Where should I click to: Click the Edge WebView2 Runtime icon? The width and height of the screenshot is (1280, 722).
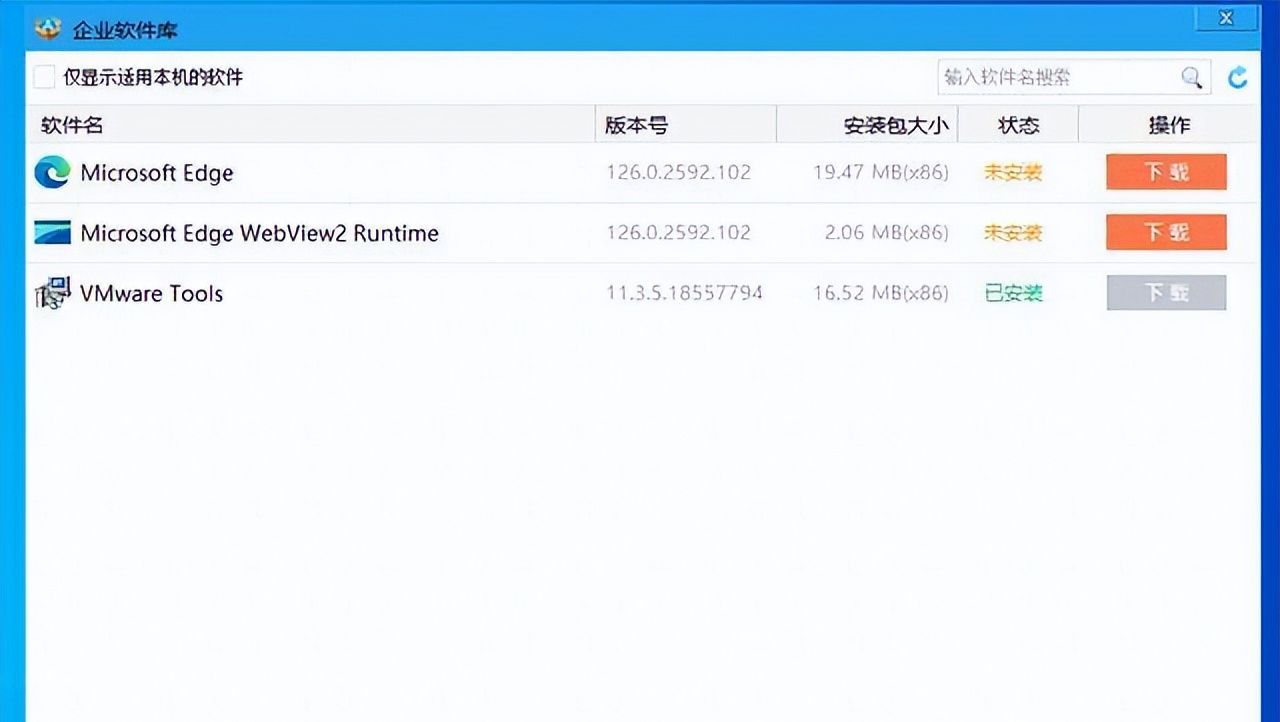click(x=52, y=233)
